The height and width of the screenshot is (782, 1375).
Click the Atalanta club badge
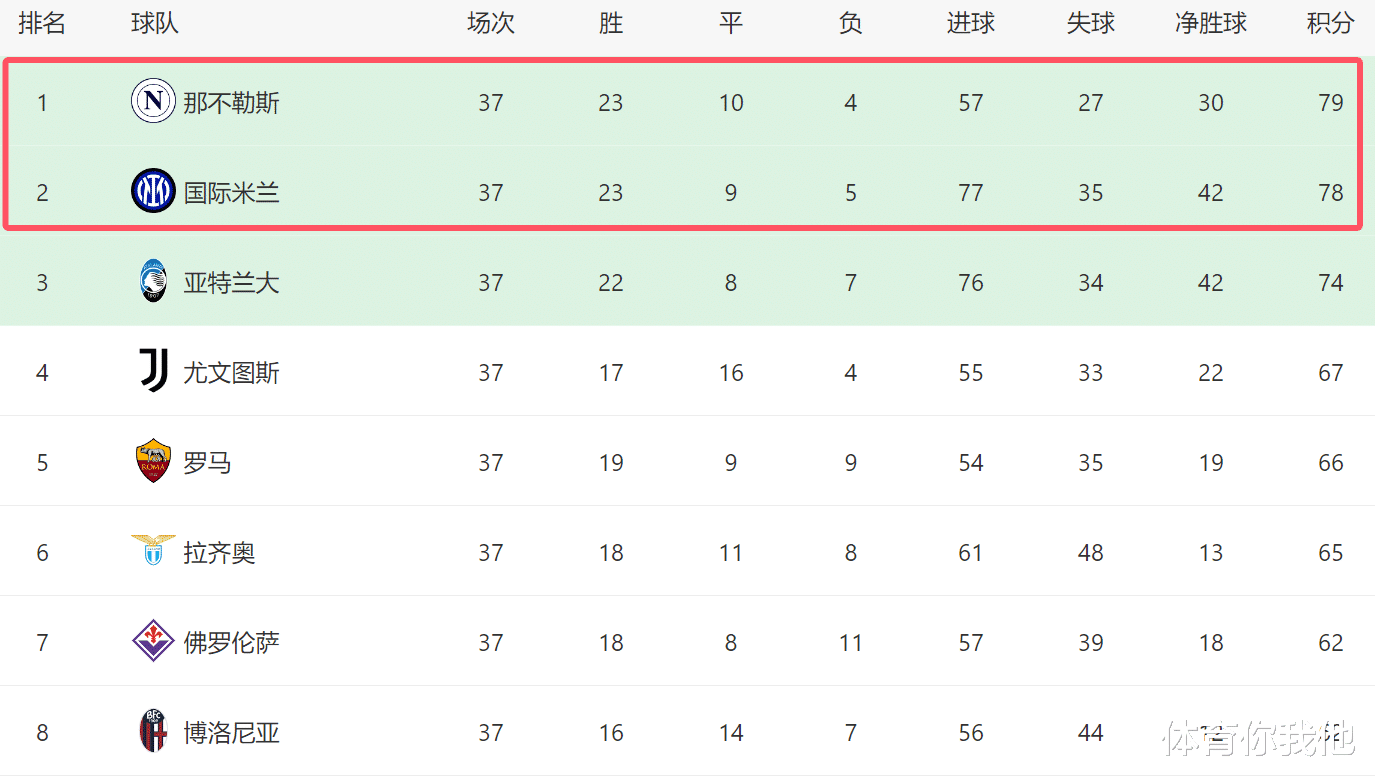pos(153,281)
